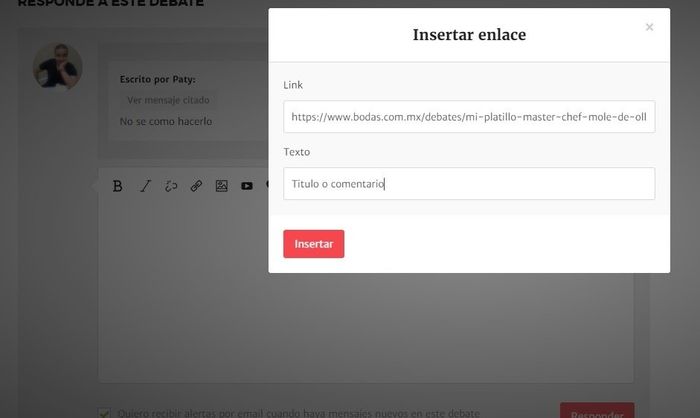
Task: Click the Insertar enlace dialog title
Action: tap(469, 35)
